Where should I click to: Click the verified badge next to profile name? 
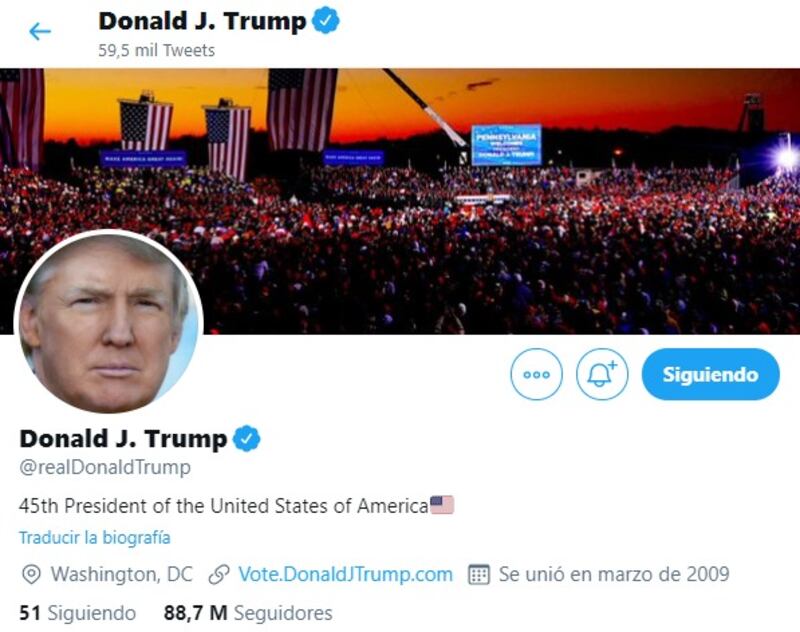[246, 438]
